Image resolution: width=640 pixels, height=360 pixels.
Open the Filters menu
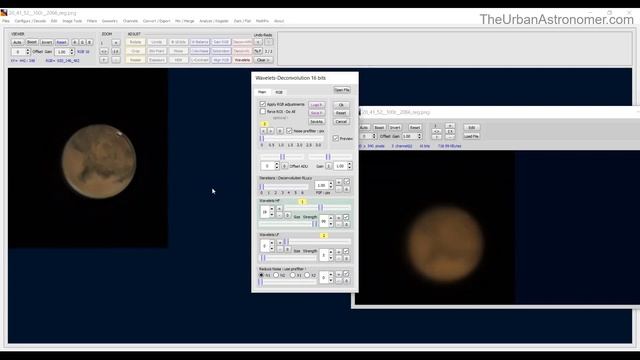92,21
